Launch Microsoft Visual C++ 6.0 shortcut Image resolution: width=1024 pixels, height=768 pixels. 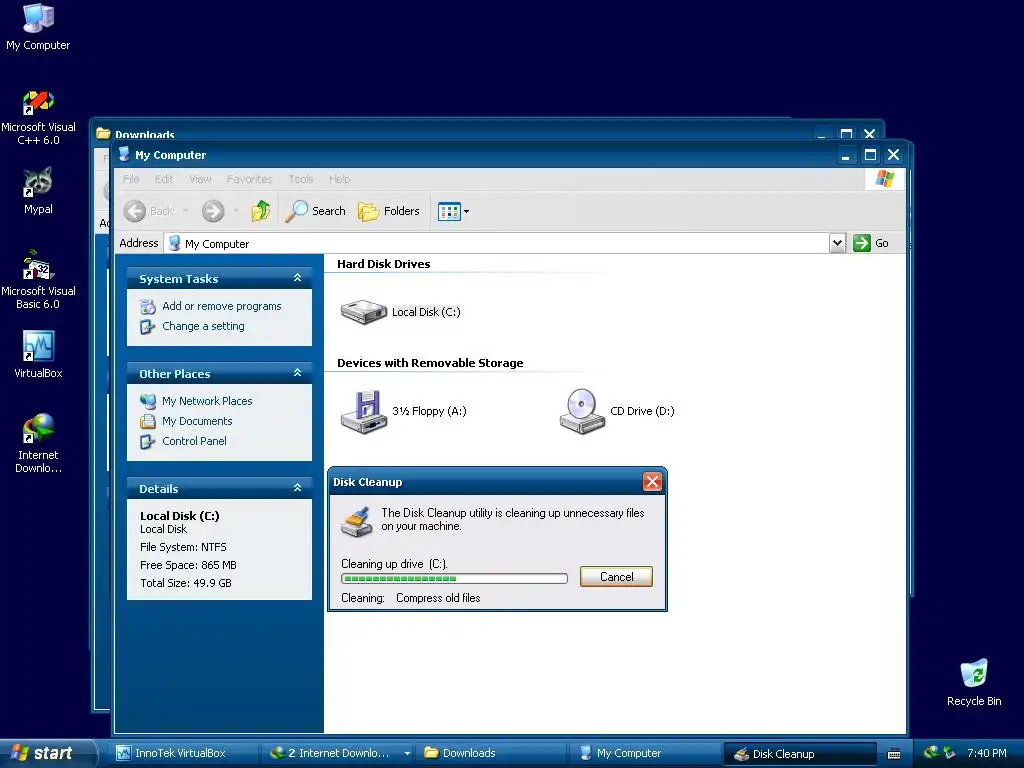pyautogui.click(x=38, y=119)
